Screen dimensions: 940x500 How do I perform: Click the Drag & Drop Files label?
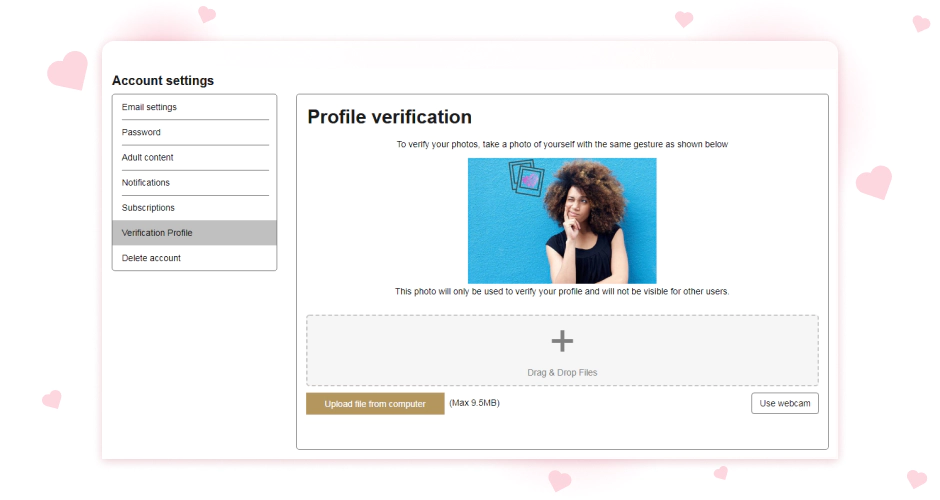tap(562, 373)
